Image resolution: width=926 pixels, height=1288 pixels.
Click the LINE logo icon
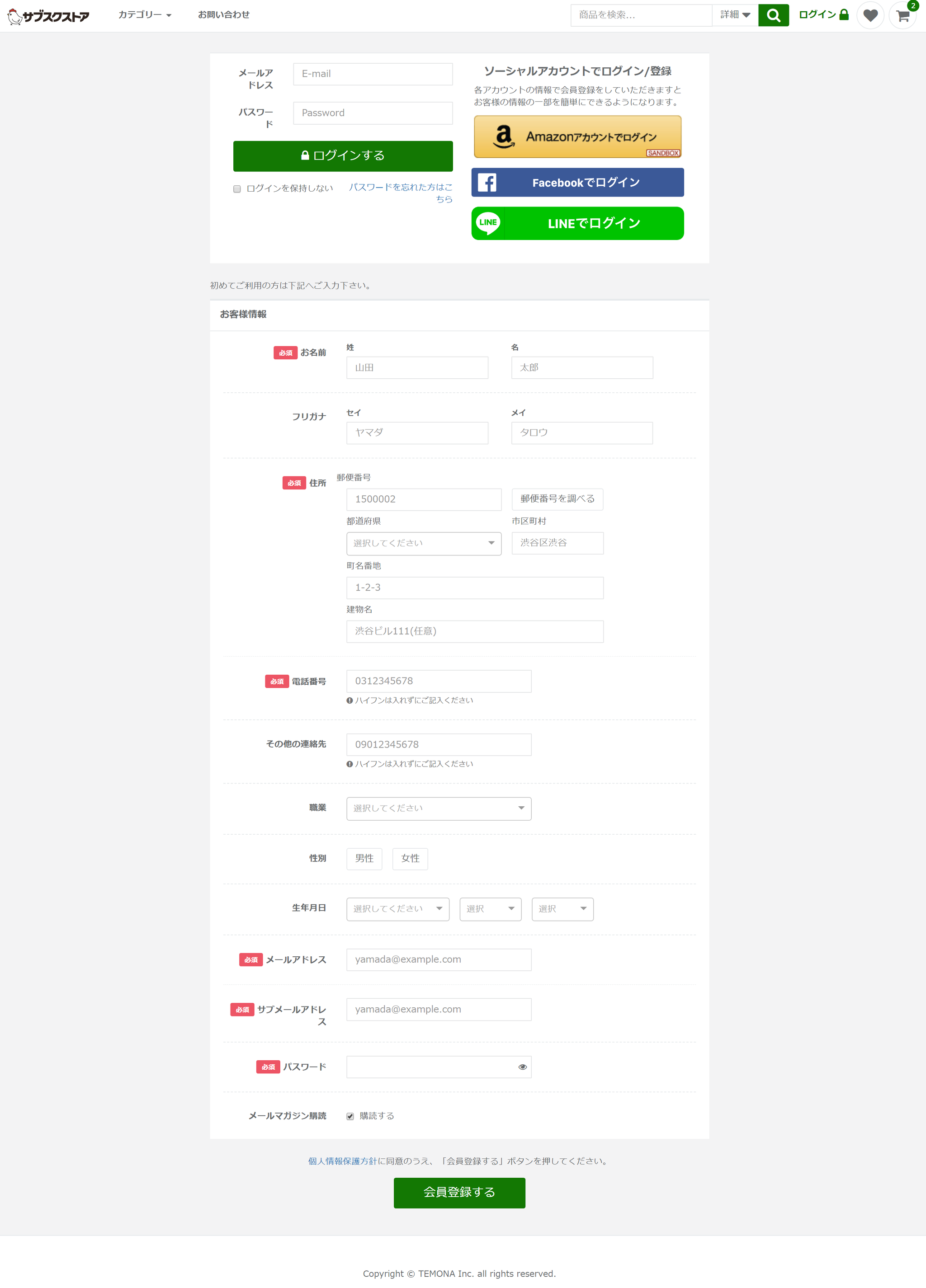(x=488, y=223)
